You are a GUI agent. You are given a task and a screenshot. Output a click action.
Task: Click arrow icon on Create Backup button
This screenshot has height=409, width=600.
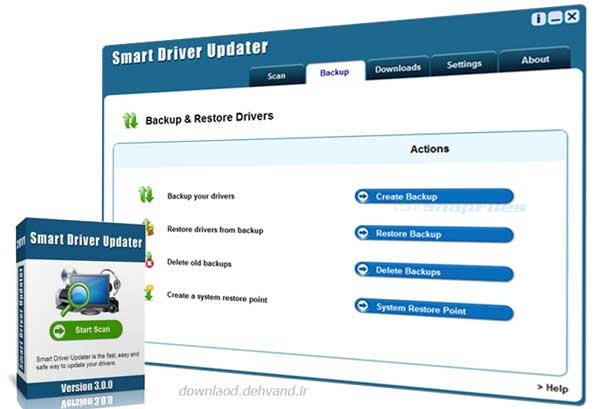[x=362, y=196]
